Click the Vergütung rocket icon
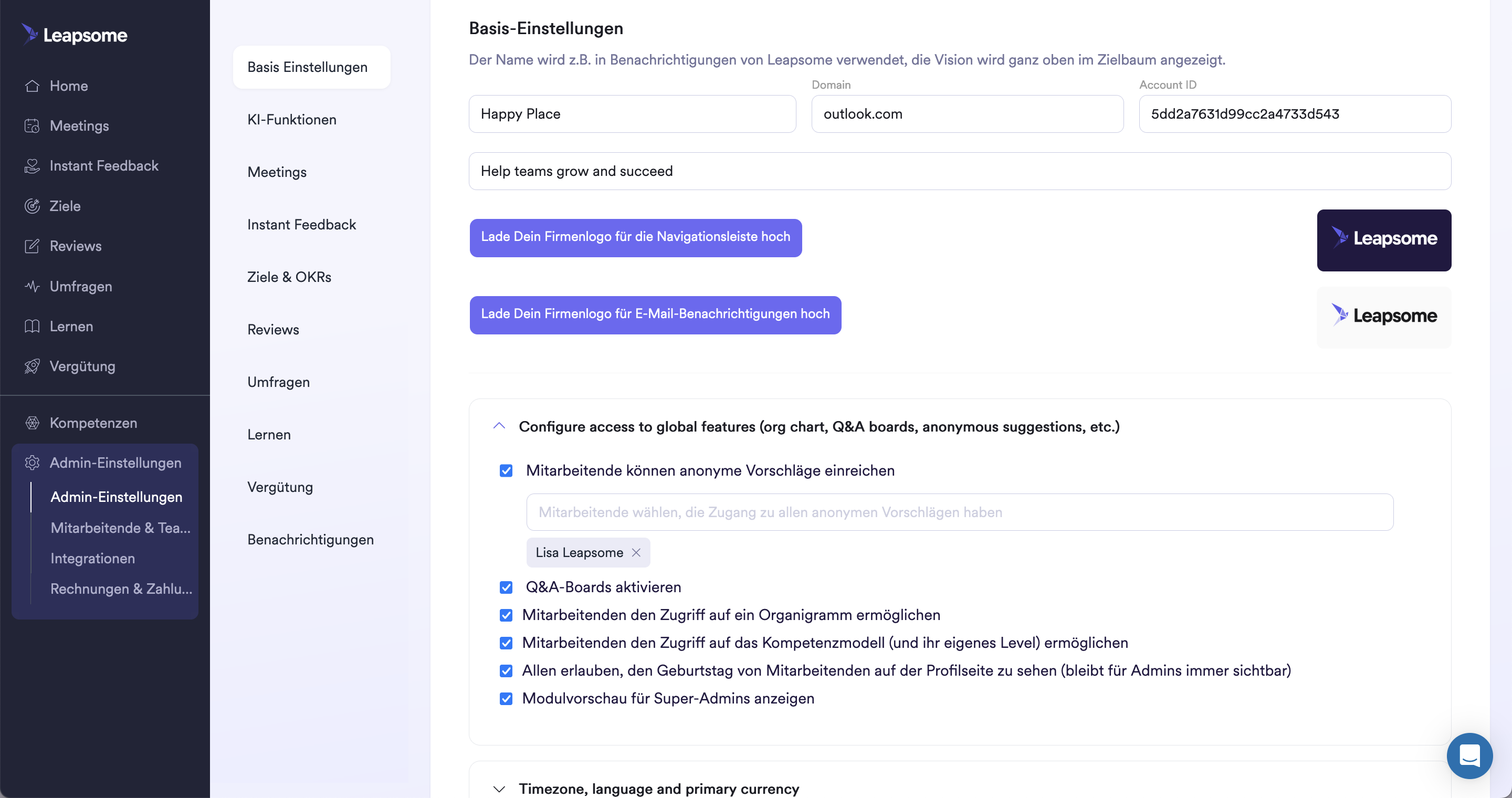Screen dimensions: 1512x798 coord(32,366)
